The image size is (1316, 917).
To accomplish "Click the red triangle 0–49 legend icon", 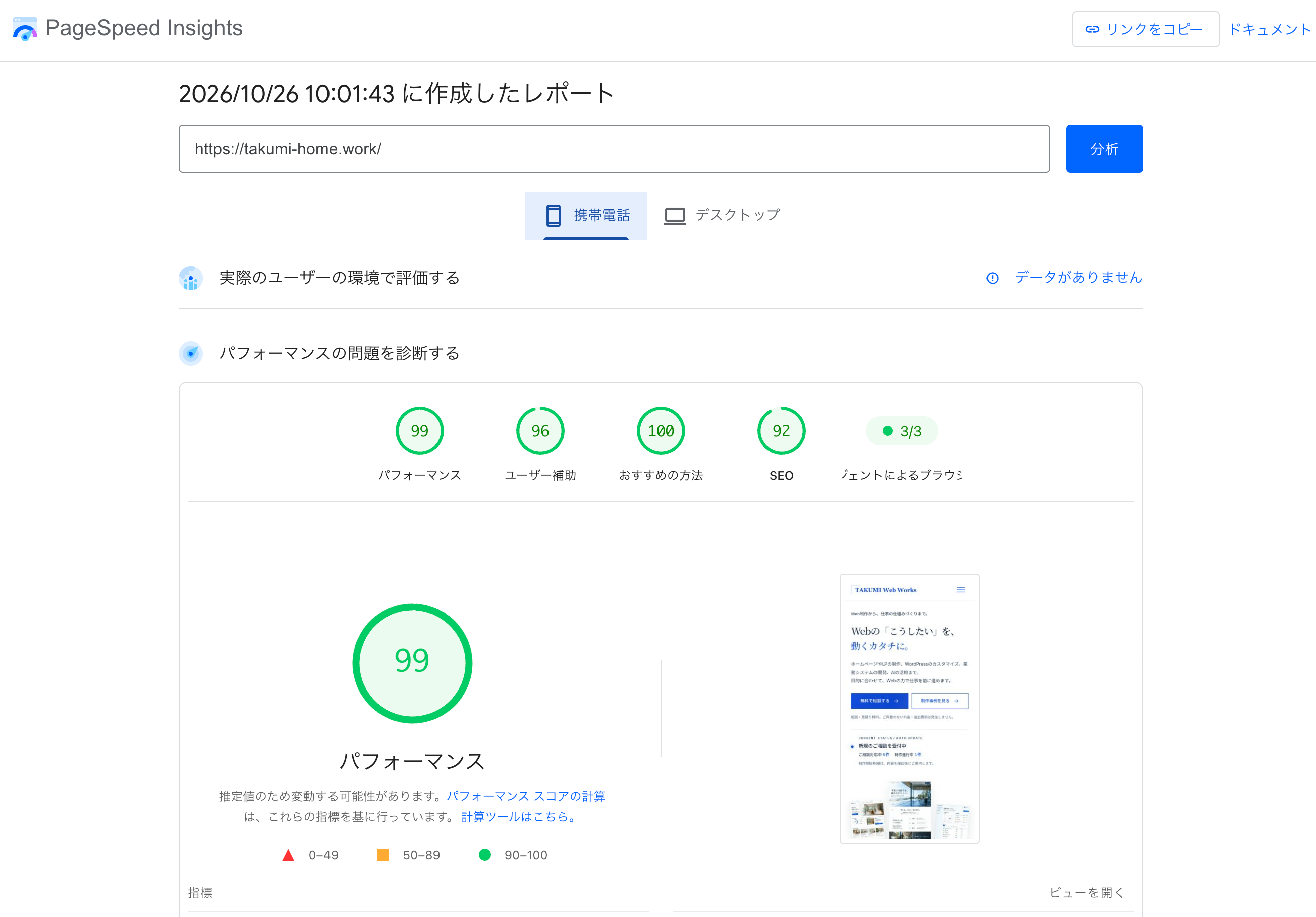I will click(288, 855).
